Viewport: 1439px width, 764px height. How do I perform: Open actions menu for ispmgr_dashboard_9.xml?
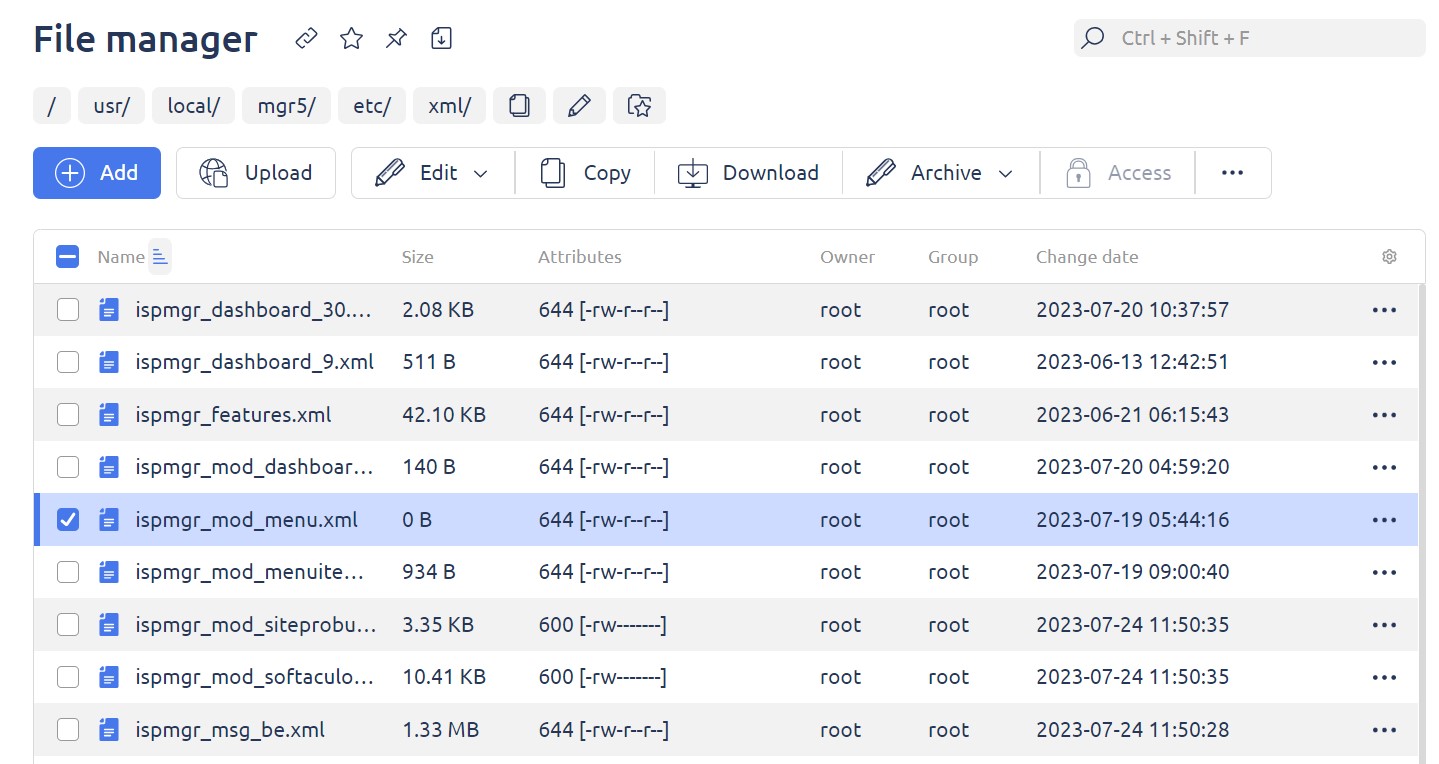[1384, 362]
